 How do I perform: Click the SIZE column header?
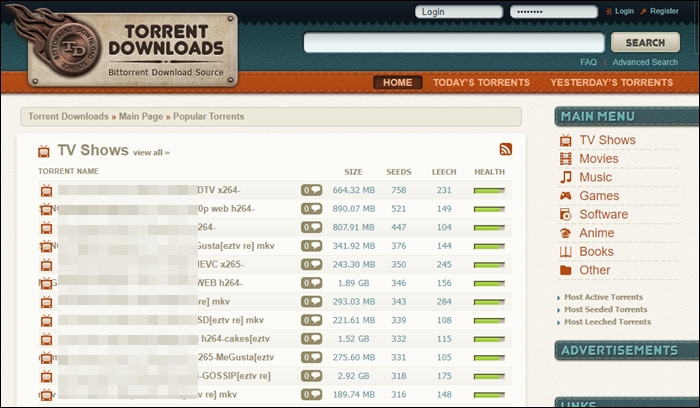tap(353, 172)
